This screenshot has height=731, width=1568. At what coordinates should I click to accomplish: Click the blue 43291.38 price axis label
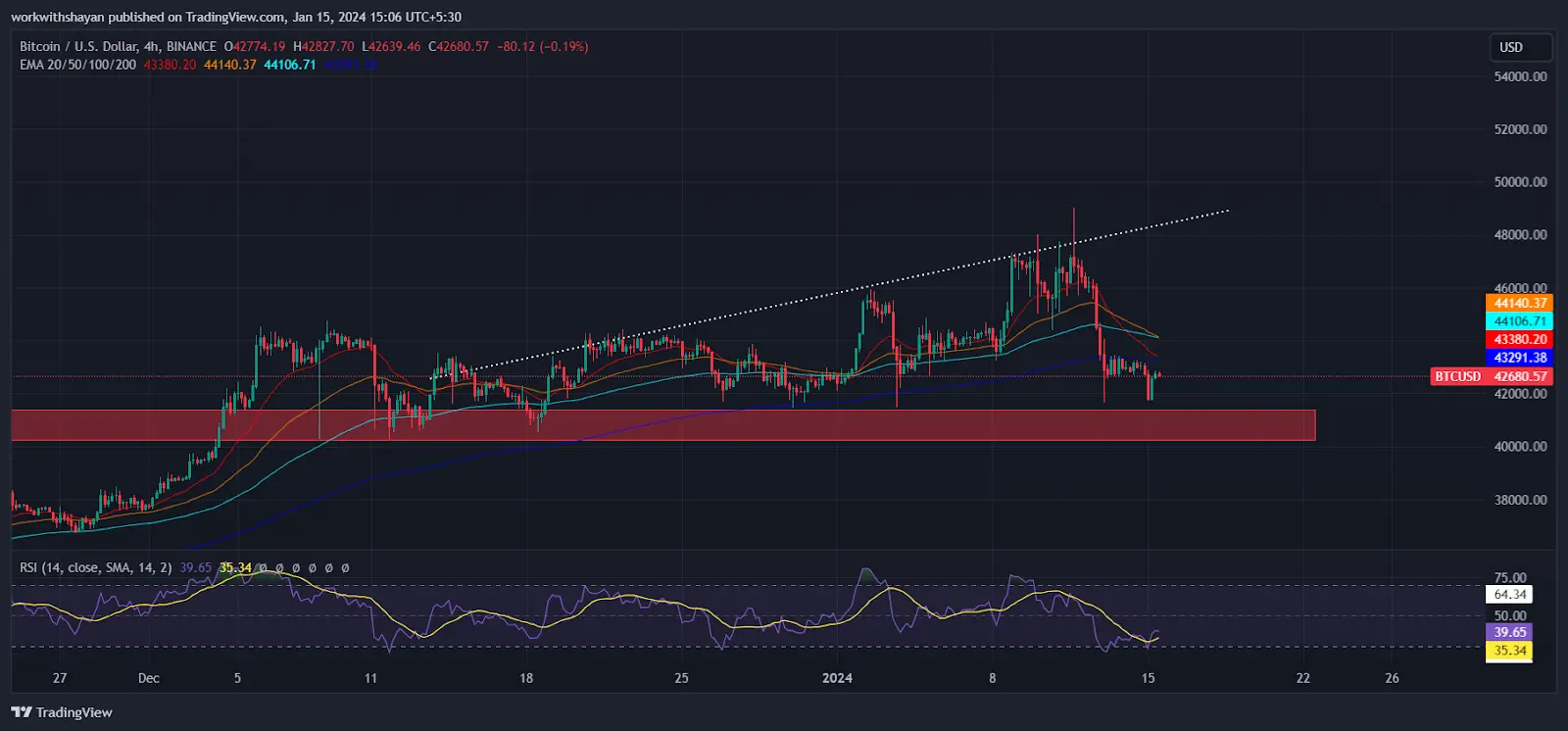coord(1519,358)
